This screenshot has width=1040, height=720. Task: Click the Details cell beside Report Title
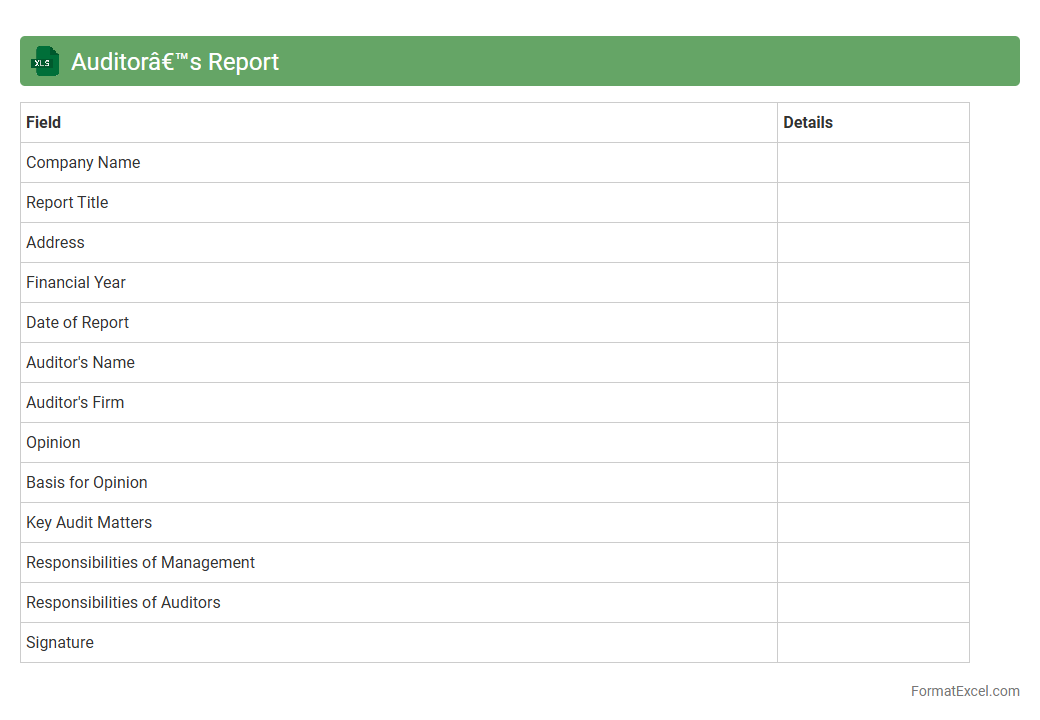(x=872, y=202)
